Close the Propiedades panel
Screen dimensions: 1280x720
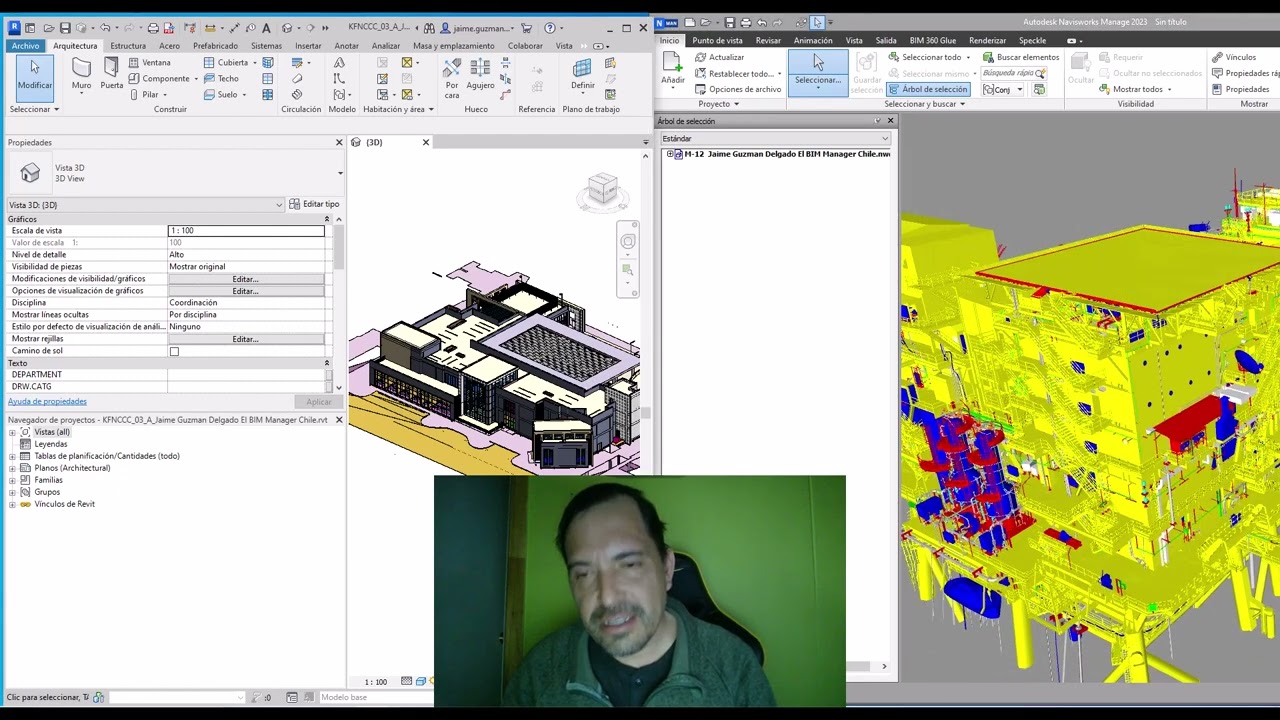click(339, 142)
